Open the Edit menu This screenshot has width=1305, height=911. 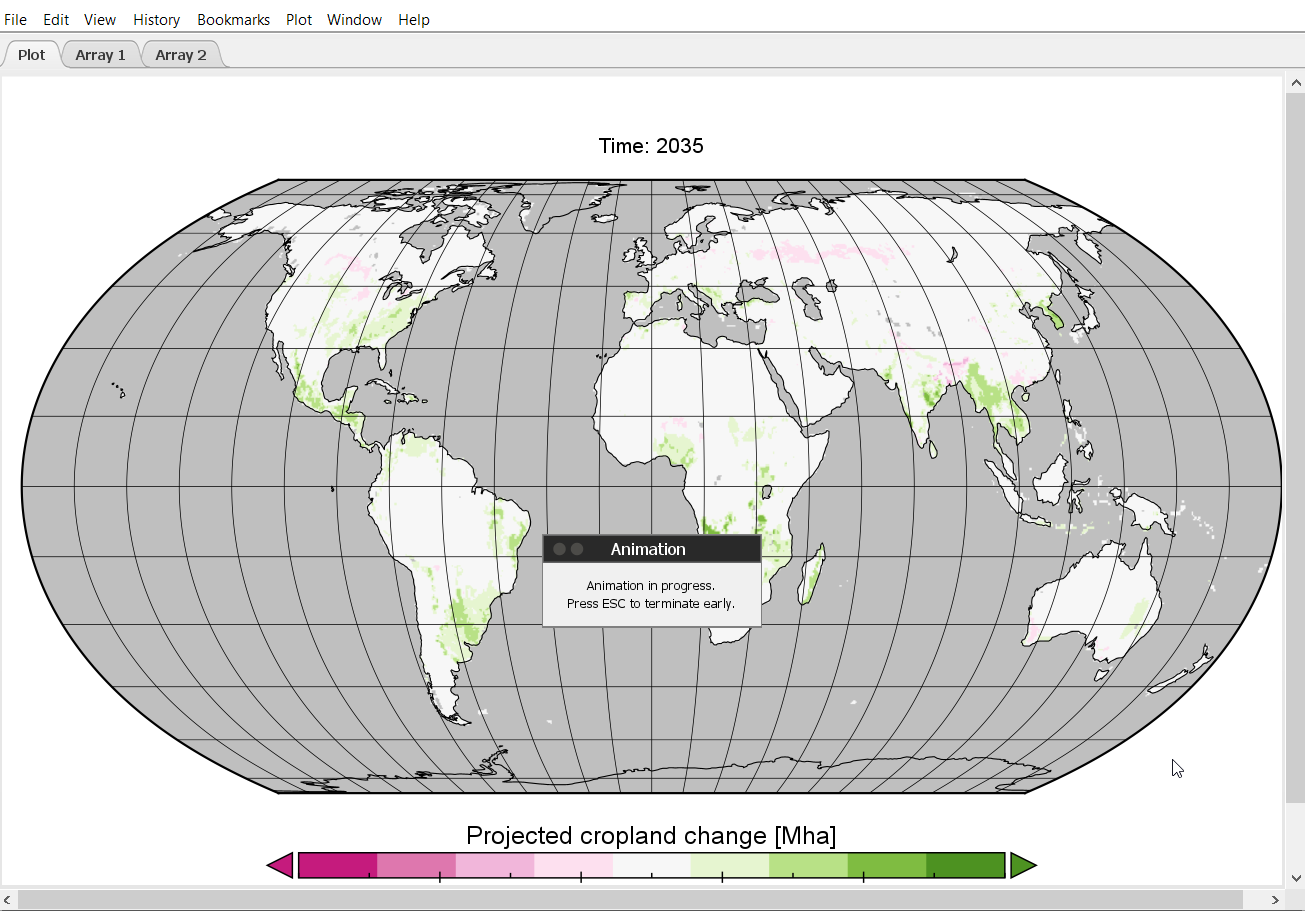click(56, 20)
